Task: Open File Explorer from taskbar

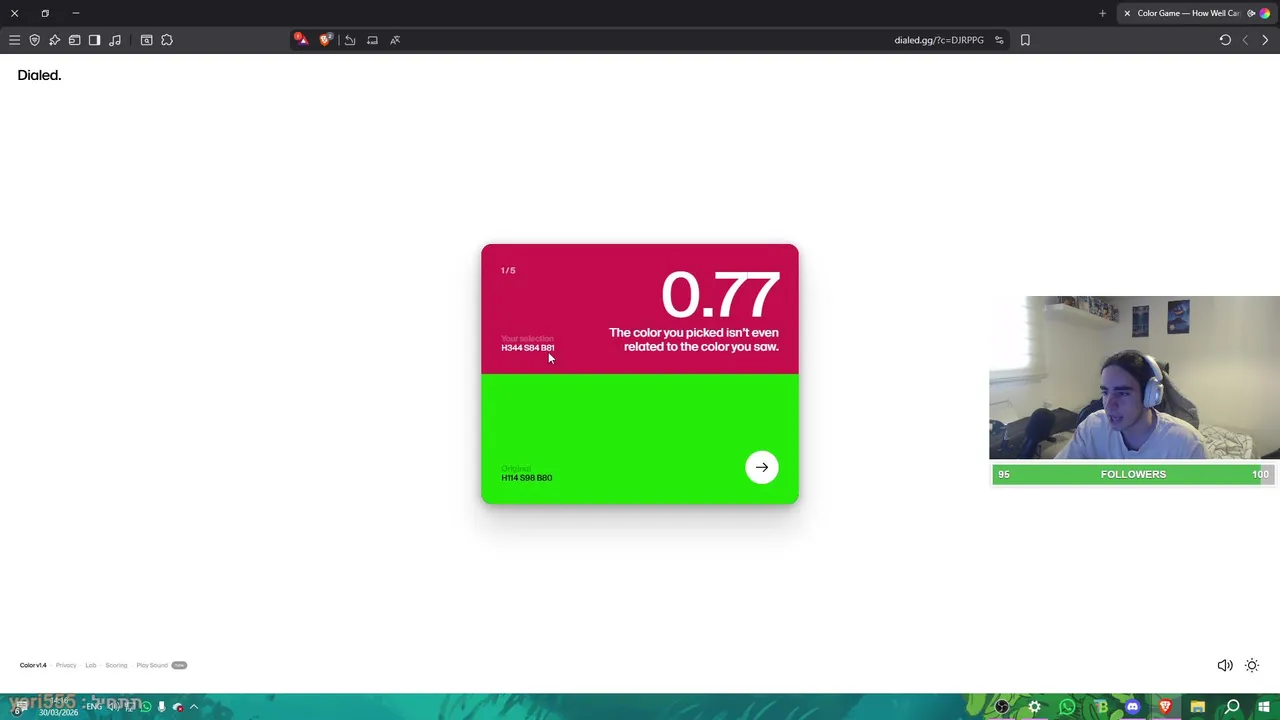Action: click(x=1198, y=707)
